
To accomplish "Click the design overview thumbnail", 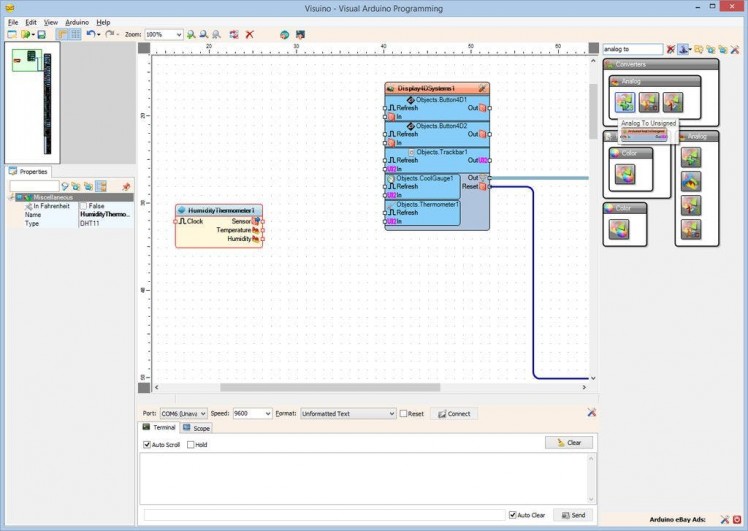I will point(33,100).
